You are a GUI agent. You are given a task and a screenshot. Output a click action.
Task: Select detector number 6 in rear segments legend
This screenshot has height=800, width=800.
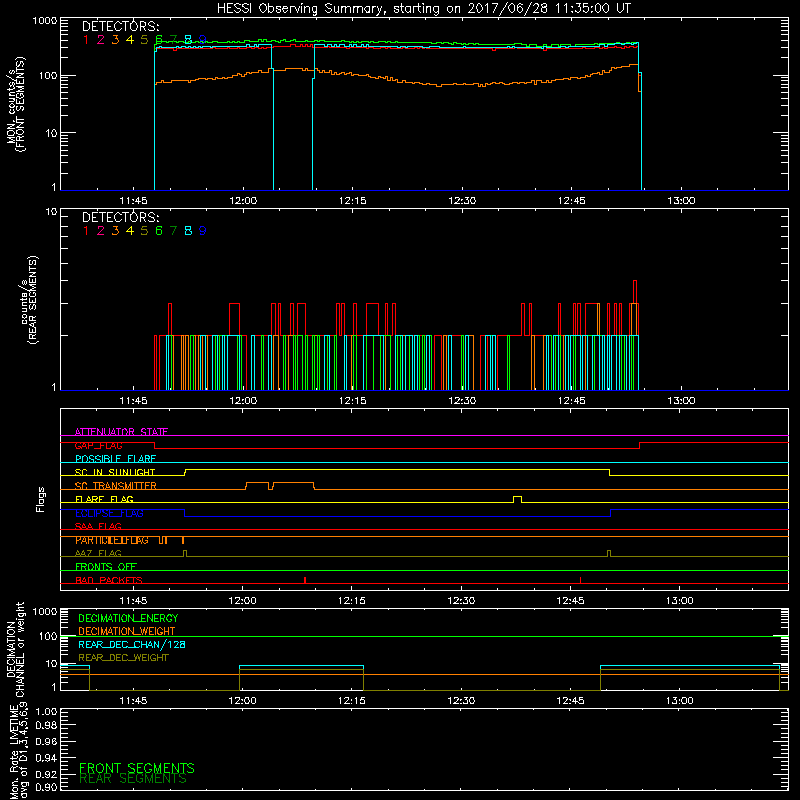click(x=159, y=231)
